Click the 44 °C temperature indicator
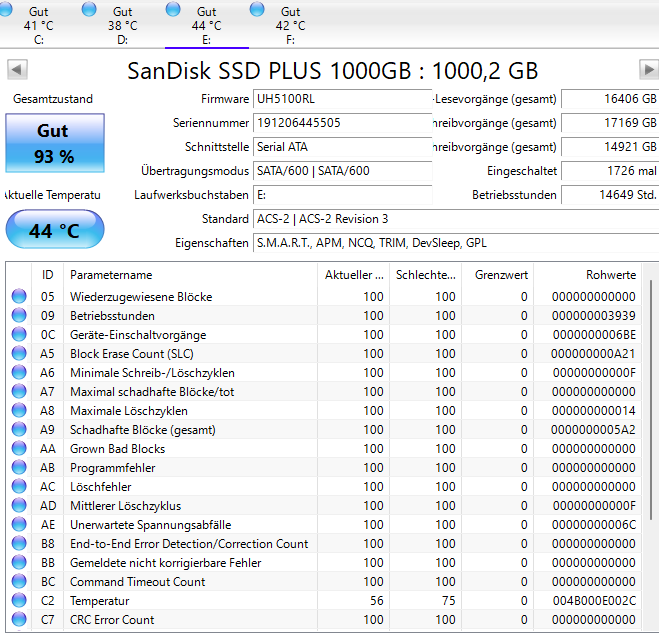The image size is (659, 633). click(x=55, y=230)
